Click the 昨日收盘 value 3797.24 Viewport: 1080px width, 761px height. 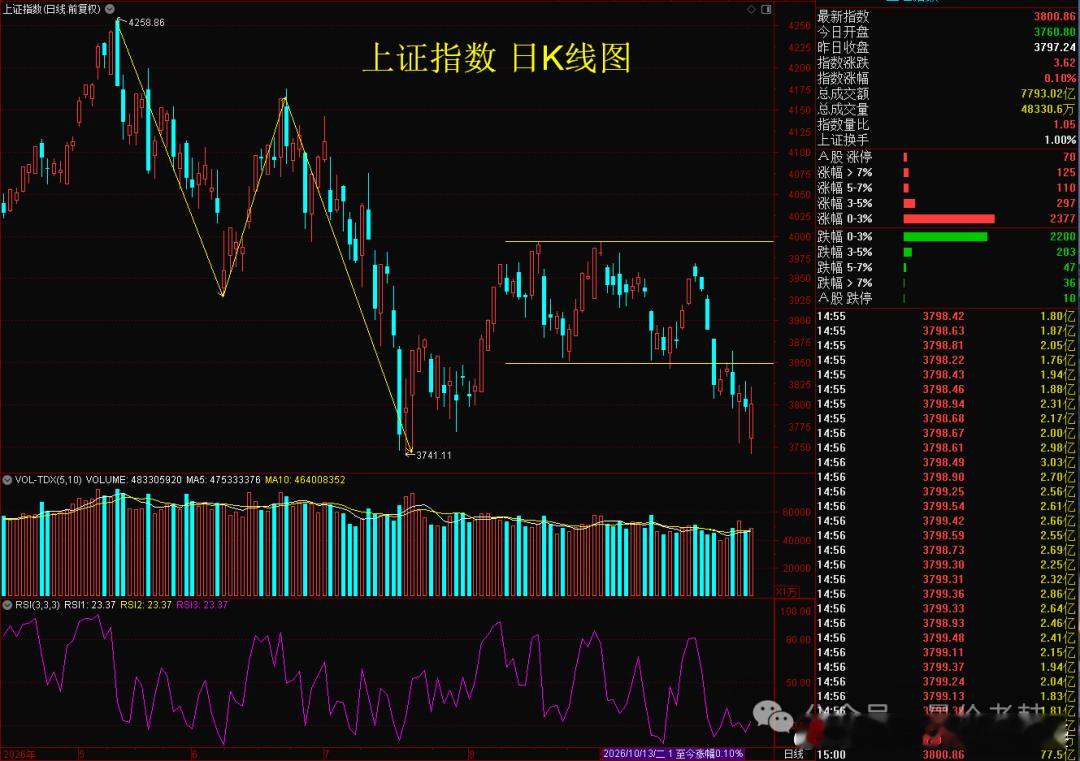pos(1055,48)
